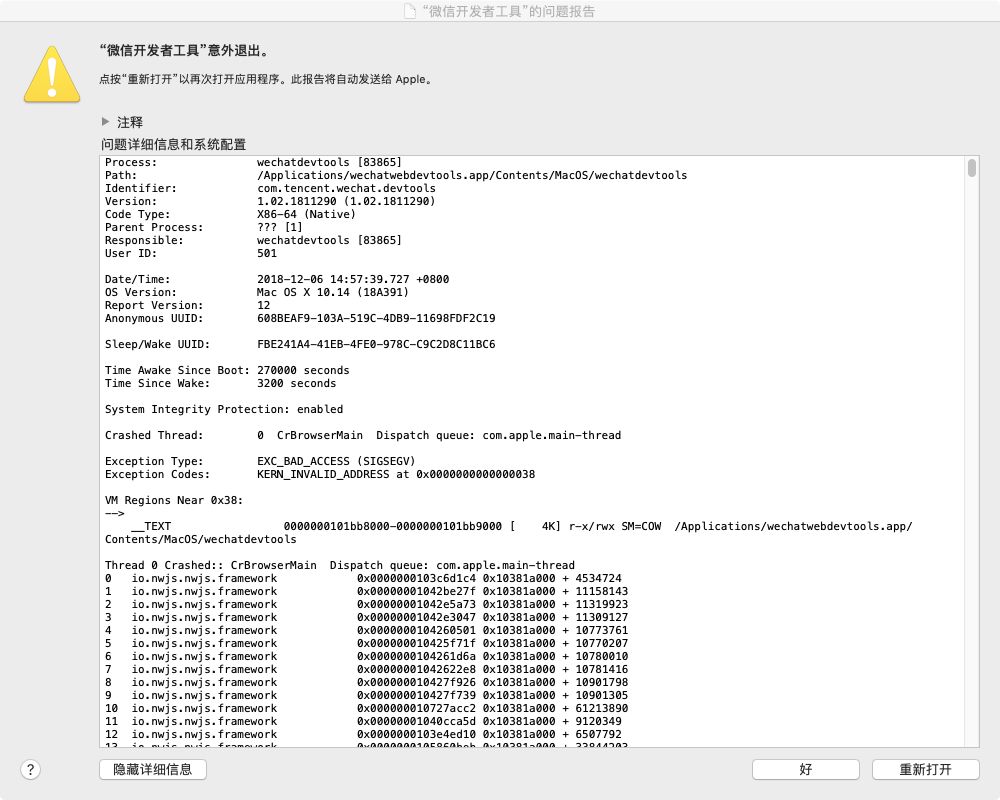Click the Exception Type EXC_BAD_ACCESS (SIGSEGV) line

pyautogui.click(x=260, y=461)
